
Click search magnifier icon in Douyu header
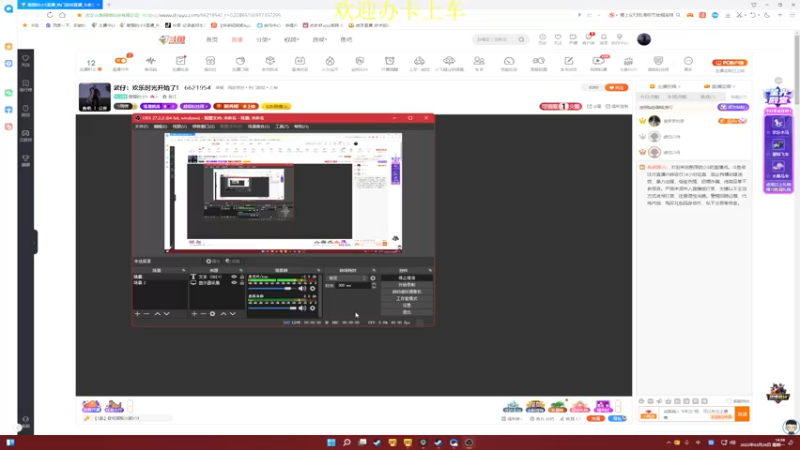coord(521,39)
